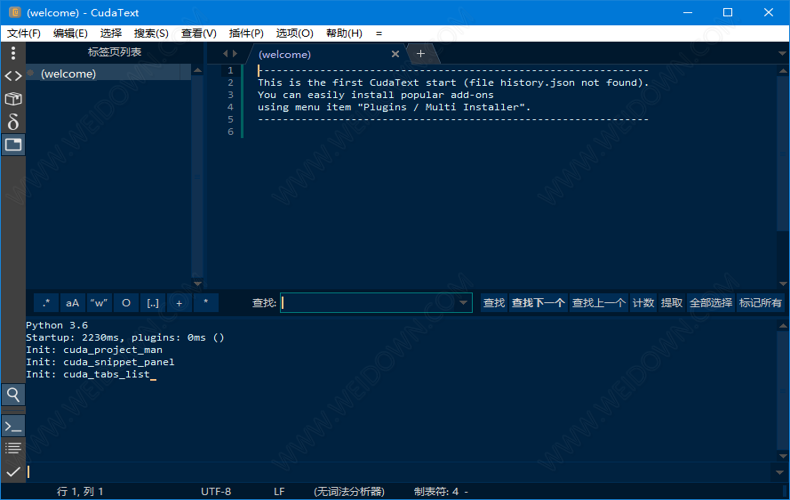Open the 搜索(S) search menu
The width and height of the screenshot is (790, 500).
coord(151,33)
